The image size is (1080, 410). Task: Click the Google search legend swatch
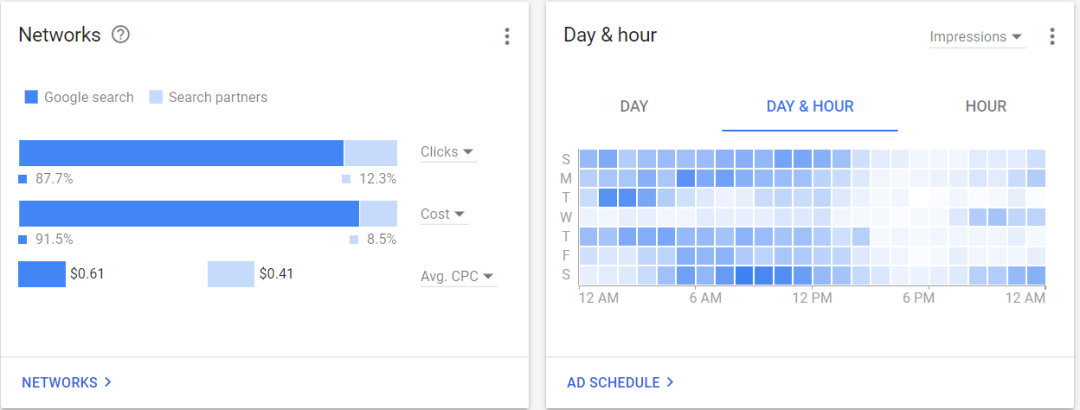[x=31, y=97]
